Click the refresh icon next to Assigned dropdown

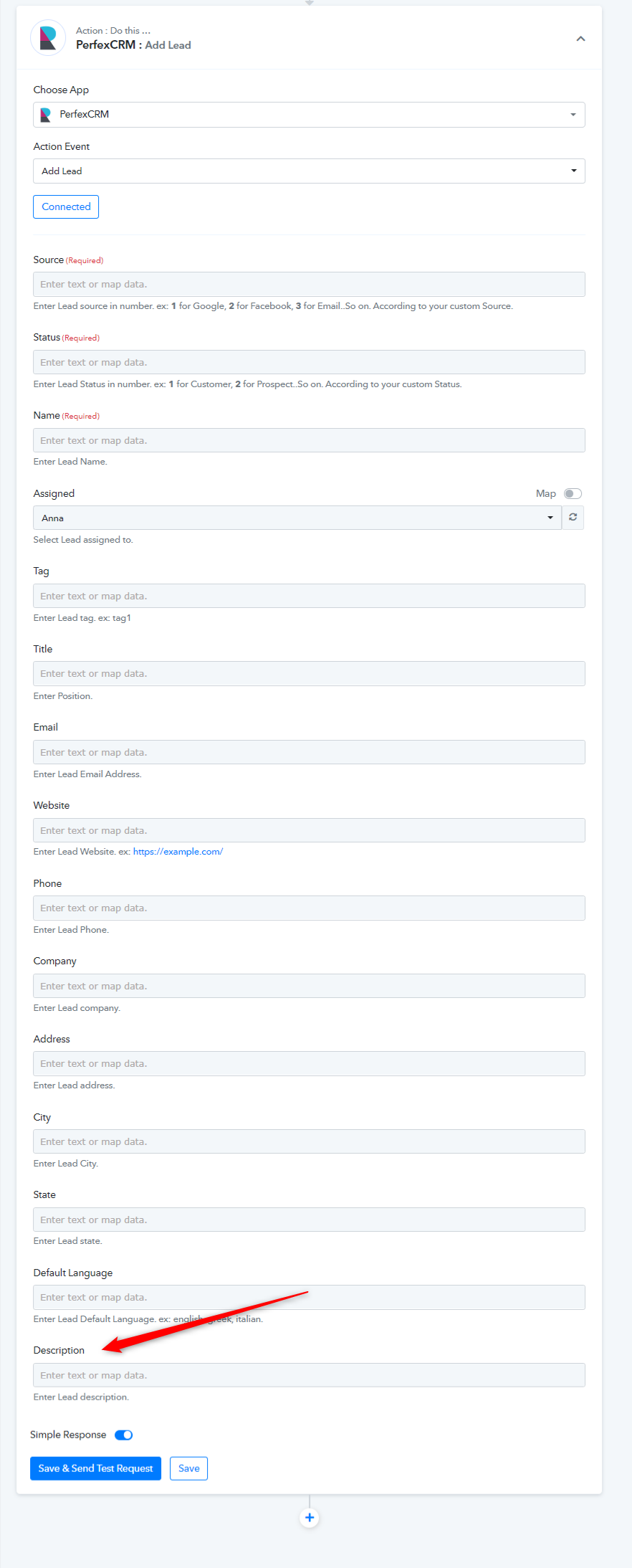coord(573,518)
